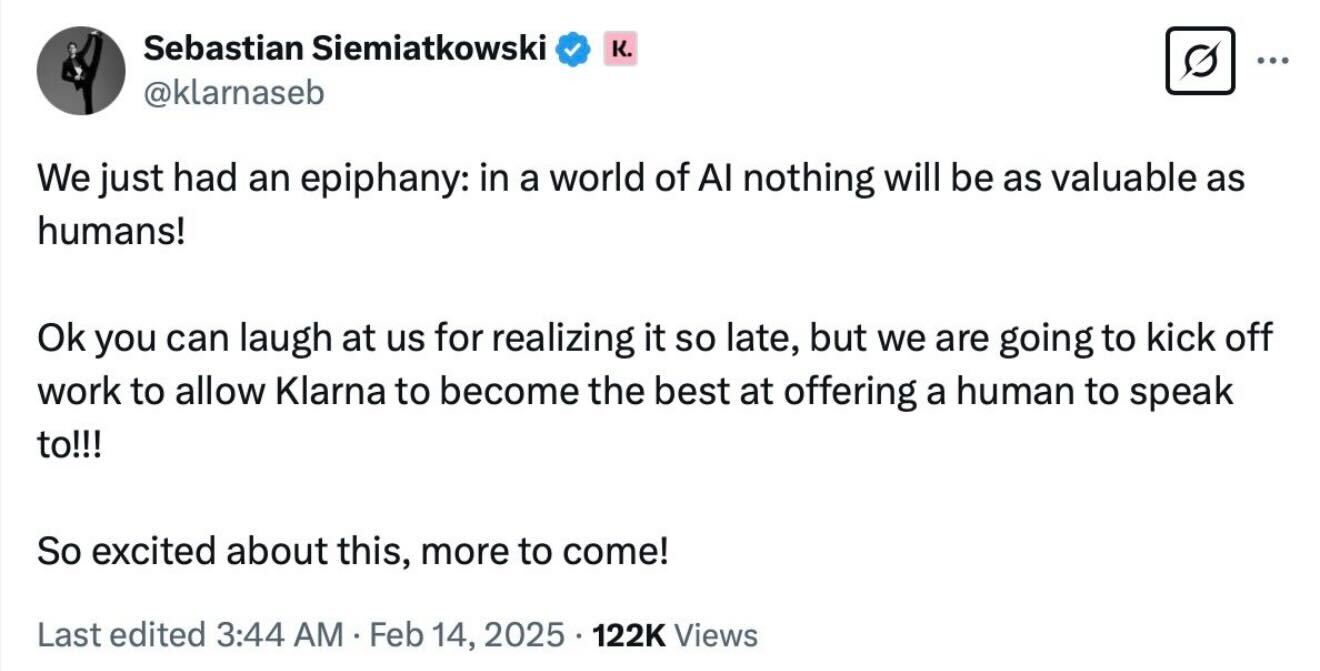Viewport: 1320px width, 671px height.
Task: Click the word Views after 122K
Action: [716, 635]
